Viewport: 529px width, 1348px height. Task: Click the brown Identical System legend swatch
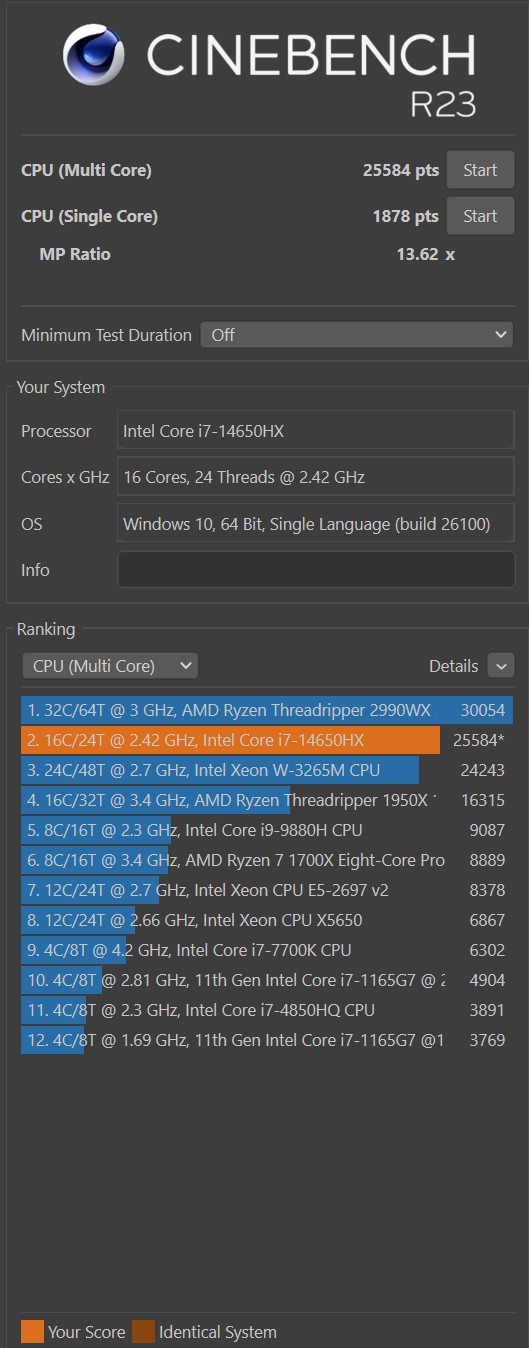point(143,1332)
